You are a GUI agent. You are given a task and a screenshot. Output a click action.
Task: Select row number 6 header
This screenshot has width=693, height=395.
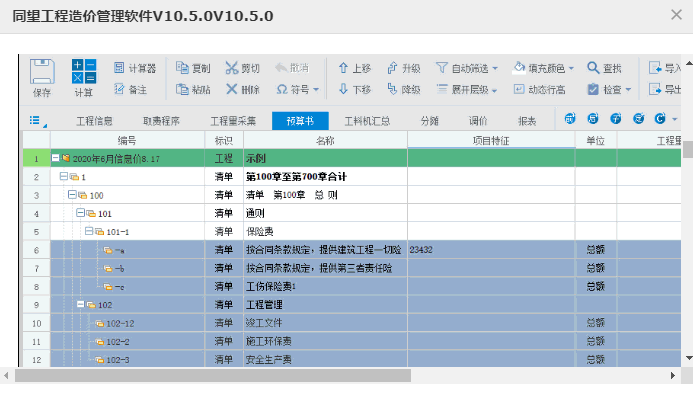coord(36,250)
